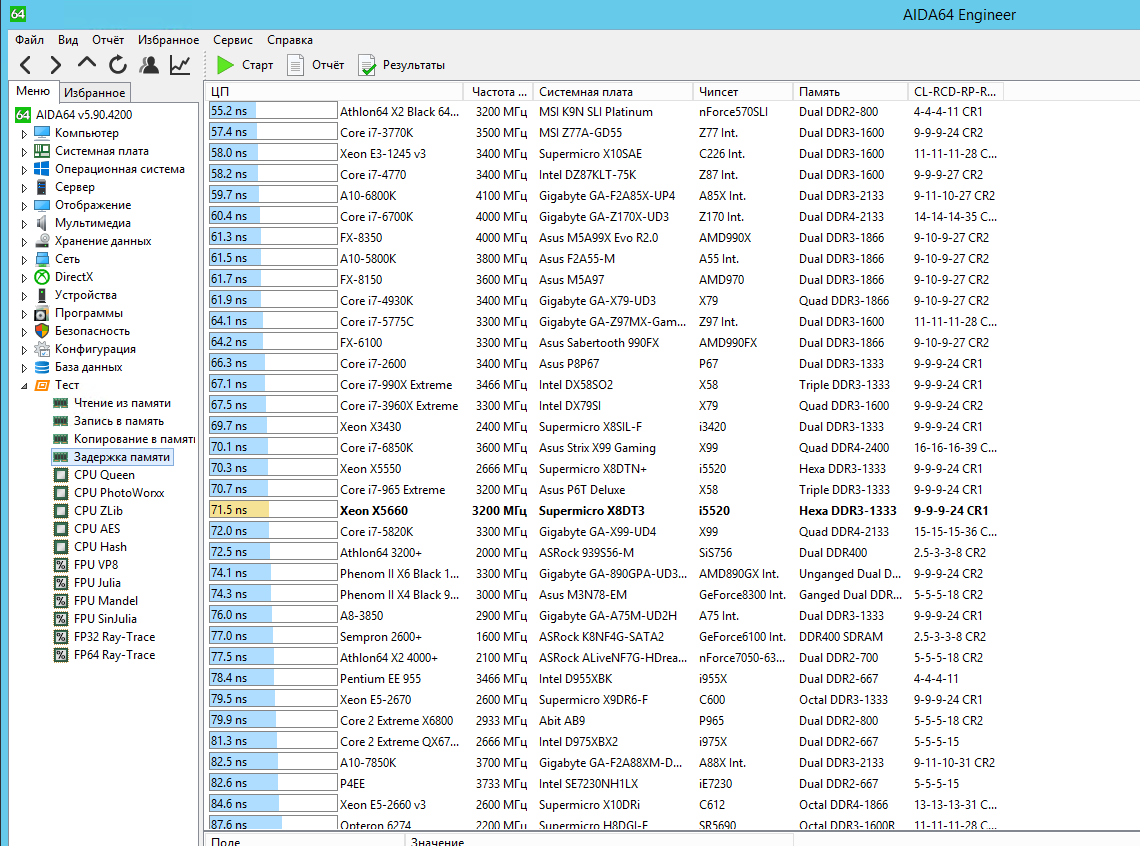Click the Программы software icon
Screen dimensions: 1140x846
click(42, 313)
